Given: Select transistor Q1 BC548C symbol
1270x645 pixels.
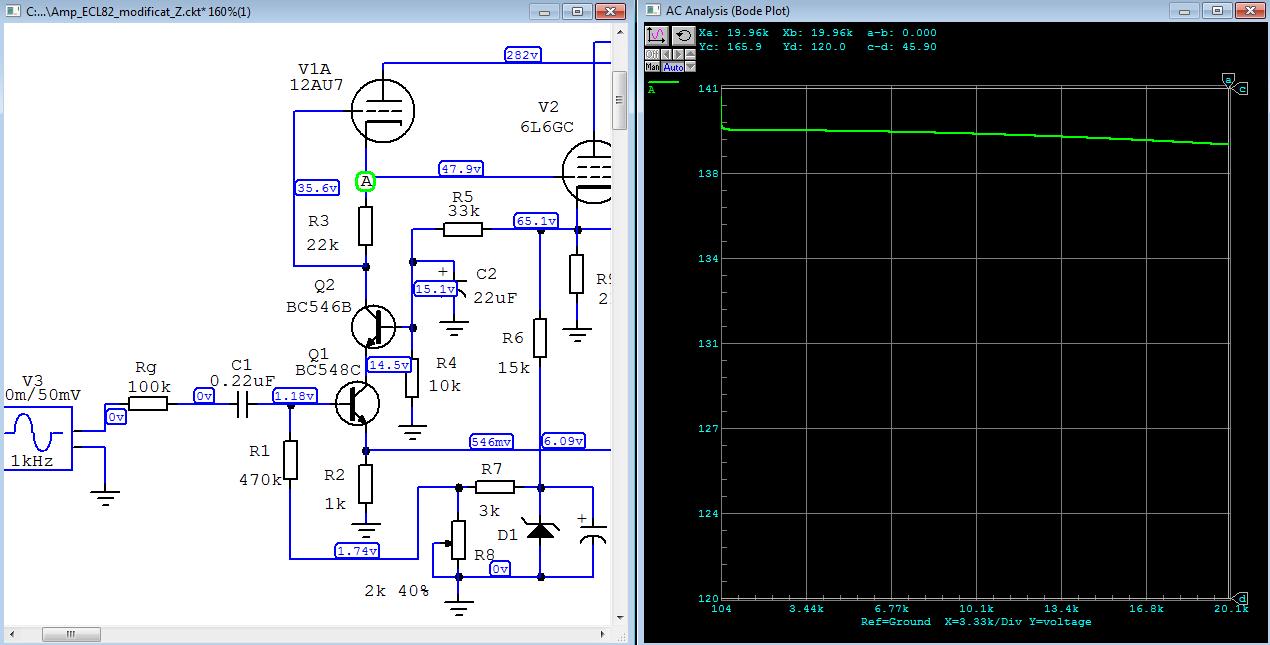Looking at the screenshot, I should [358, 403].
